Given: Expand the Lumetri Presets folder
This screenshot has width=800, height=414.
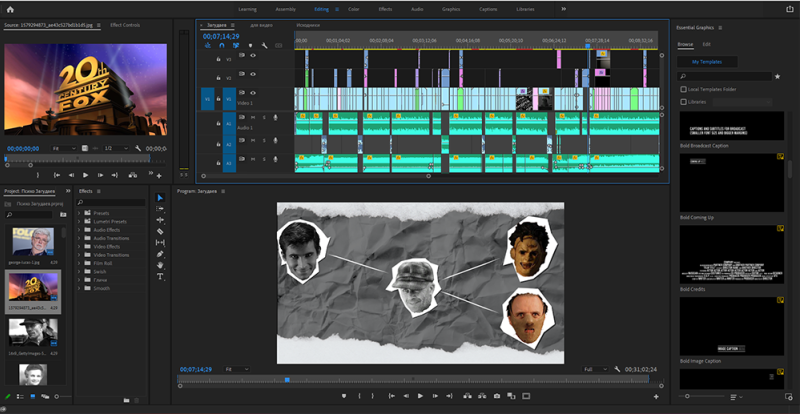Looking at the screenshot, I should [79, 222].
